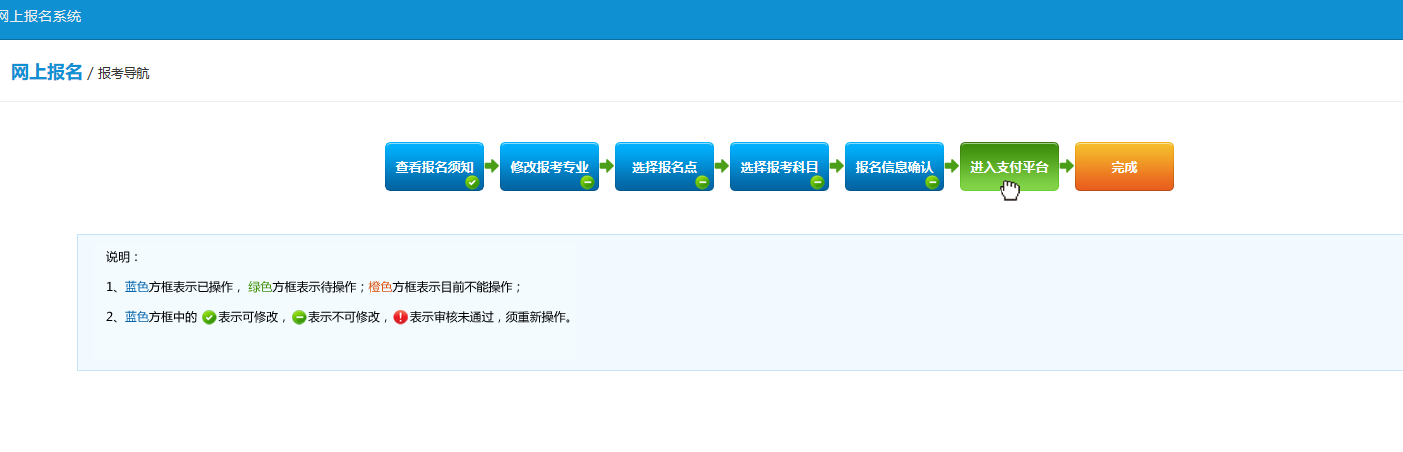Click the minus status icon on 选择报名点
The image size is (1403, 452).
point(702,182)
